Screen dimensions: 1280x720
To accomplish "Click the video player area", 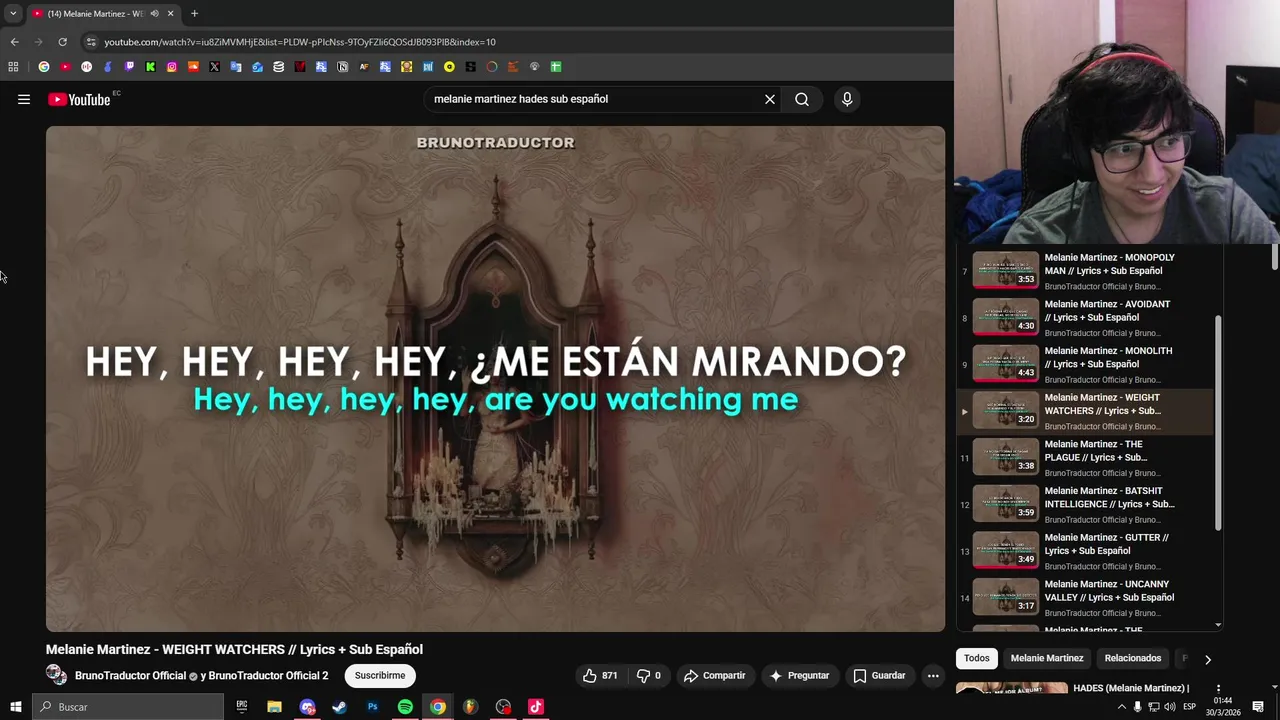I will point(495,378).
